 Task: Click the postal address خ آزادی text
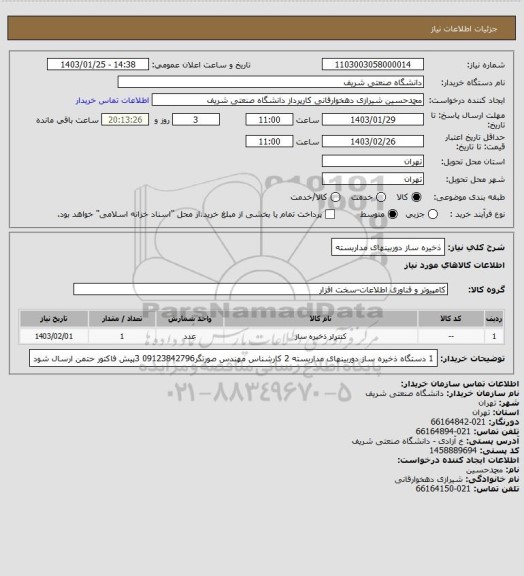[x=408, y=441]
